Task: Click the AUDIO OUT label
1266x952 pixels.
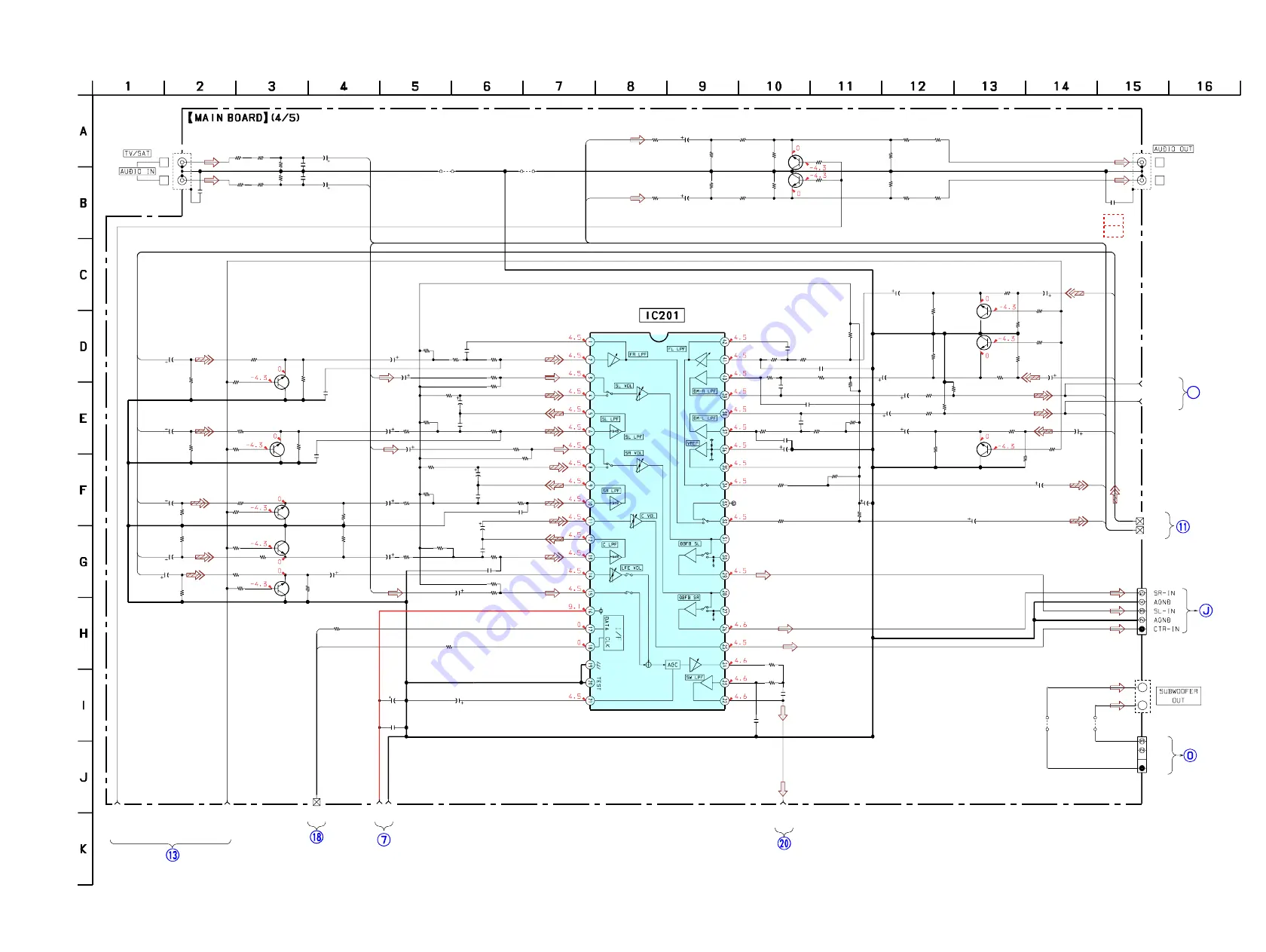Action: click(1173, 149)
